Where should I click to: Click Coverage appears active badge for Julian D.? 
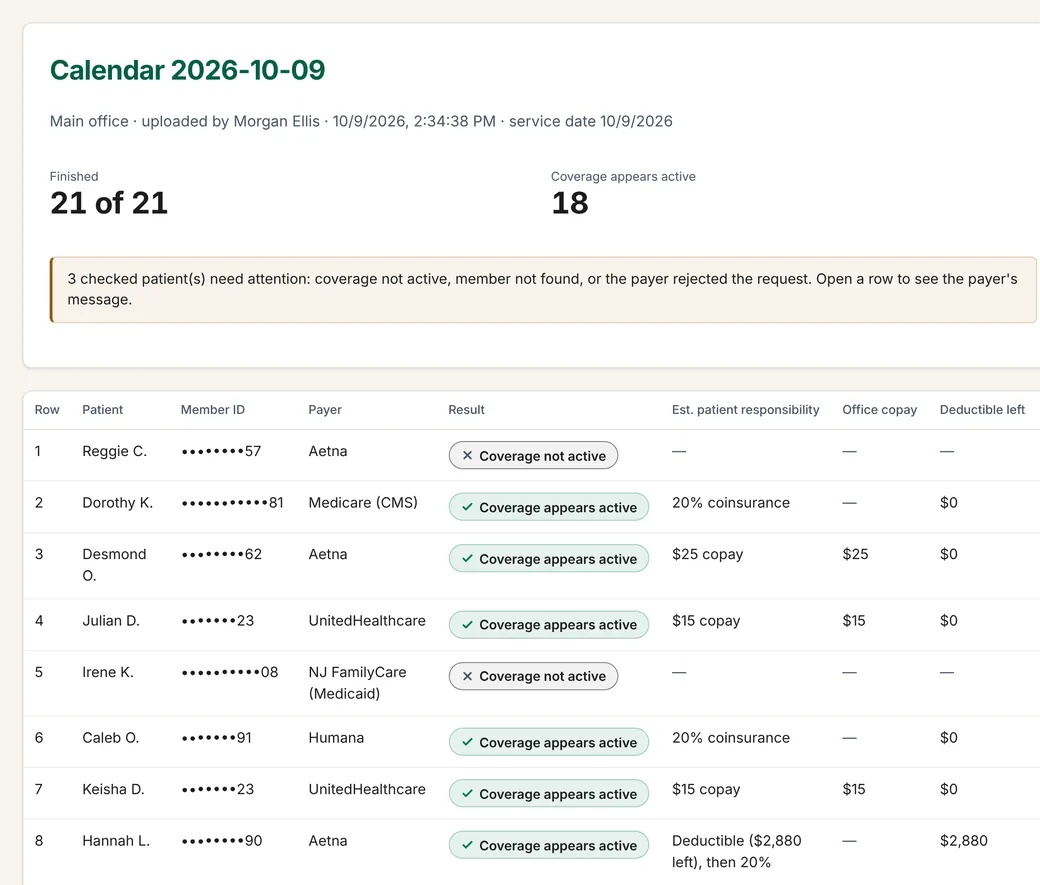(549, 625)
